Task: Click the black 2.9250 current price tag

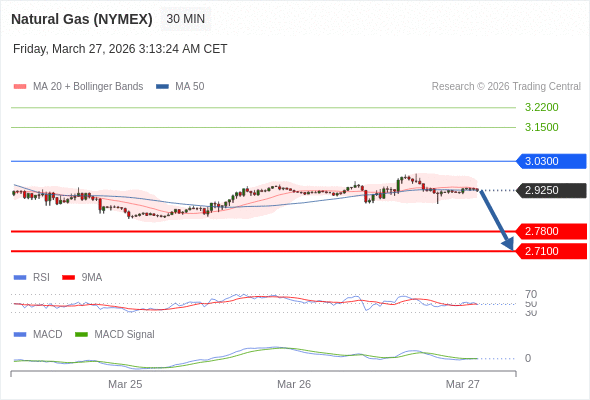Action: tap(550, 190)
